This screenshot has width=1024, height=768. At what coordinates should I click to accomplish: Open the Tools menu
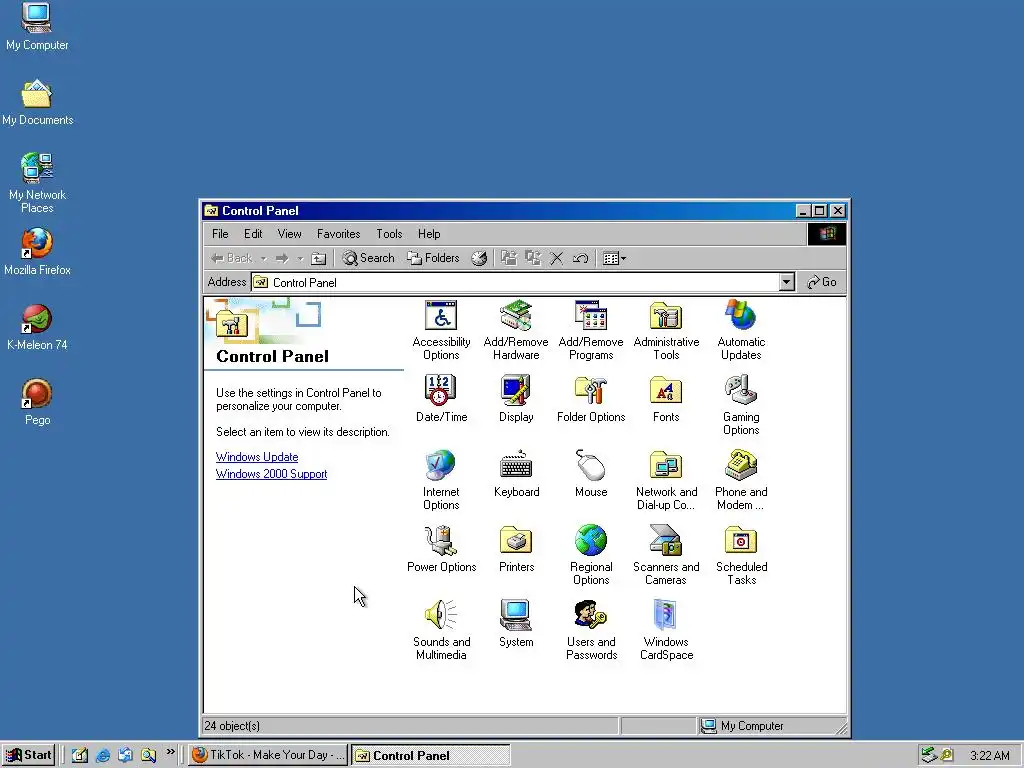(x=389, y=234)
